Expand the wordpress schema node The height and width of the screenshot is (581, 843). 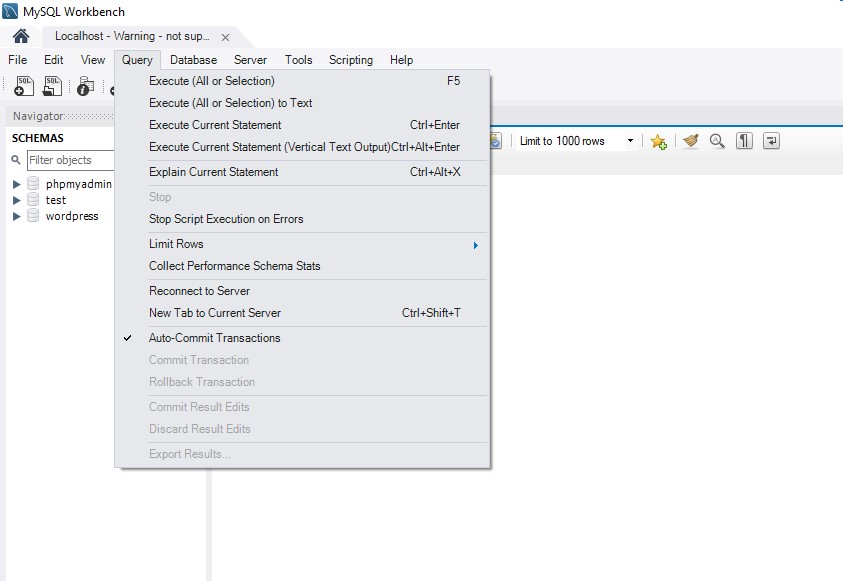(x=17, y=216)
